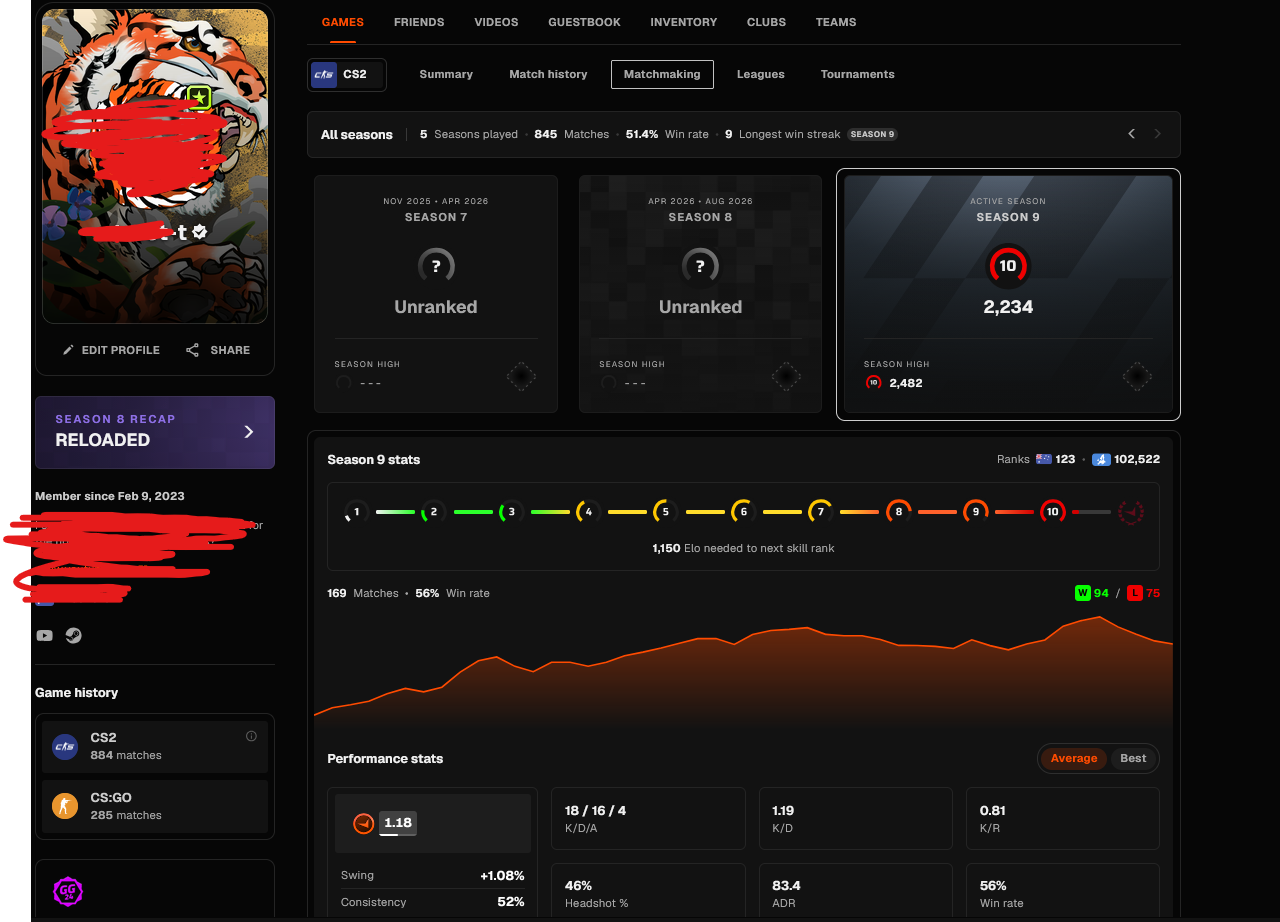Select skill level 1 icon

coord(356,512)
